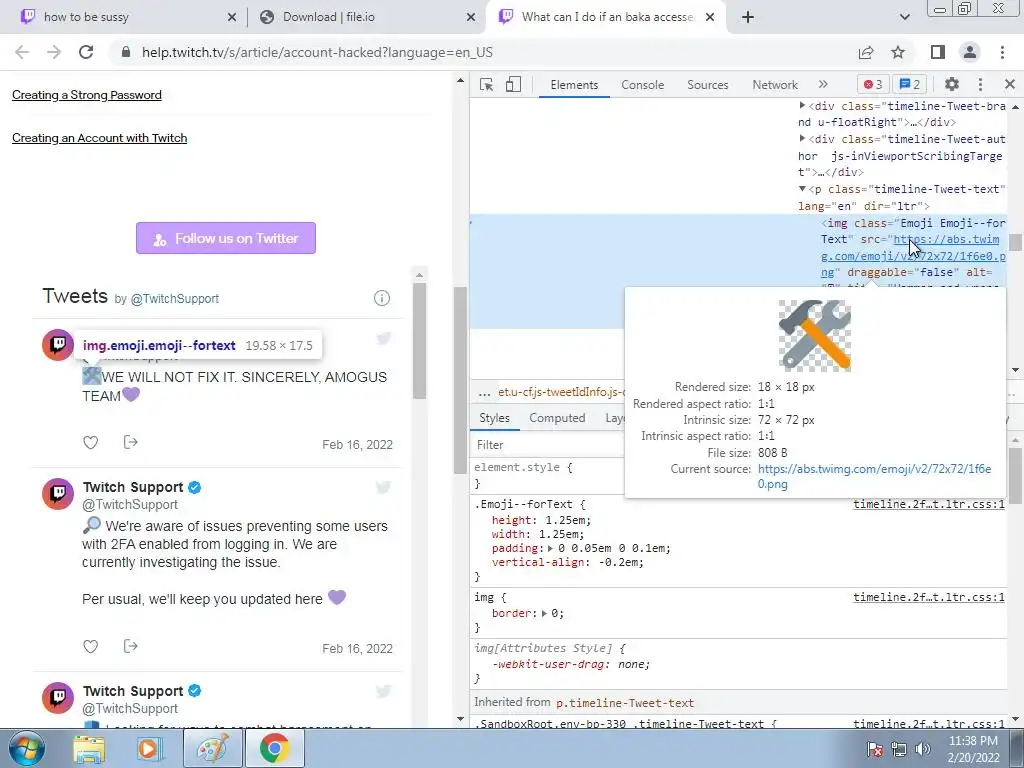Switch to the Download file.io tab
The height and width of the screenshot is (768, 1024).
366,17
